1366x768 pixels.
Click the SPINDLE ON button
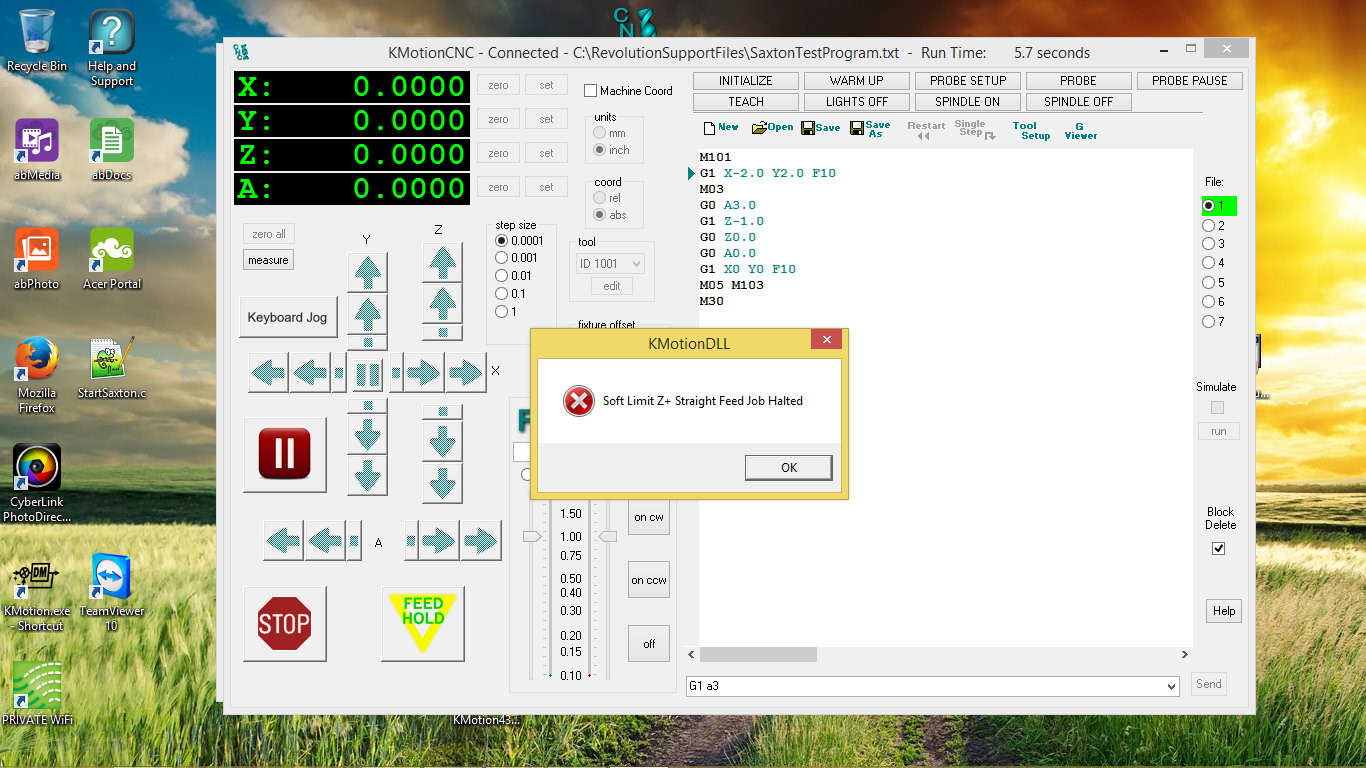coord(967,102)
